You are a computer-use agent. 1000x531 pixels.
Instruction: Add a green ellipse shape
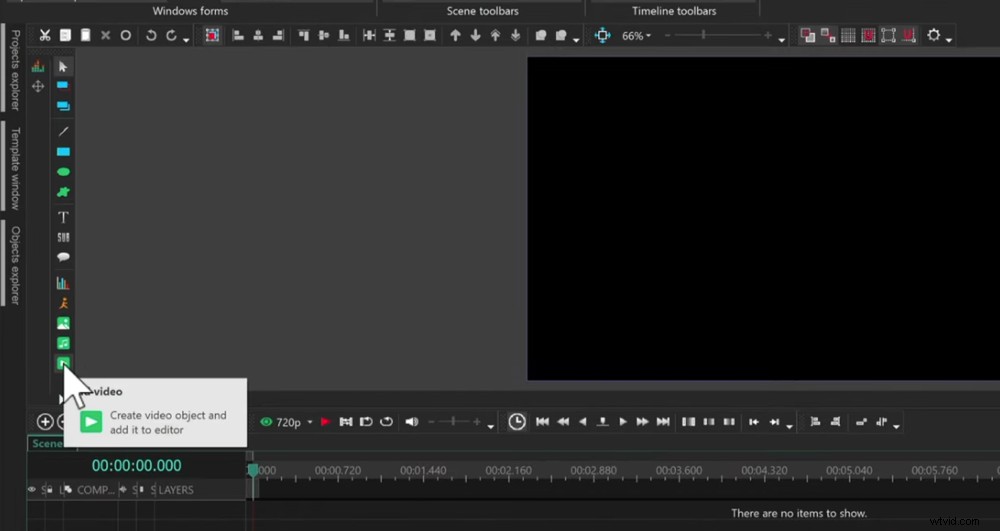pos(63,172)
